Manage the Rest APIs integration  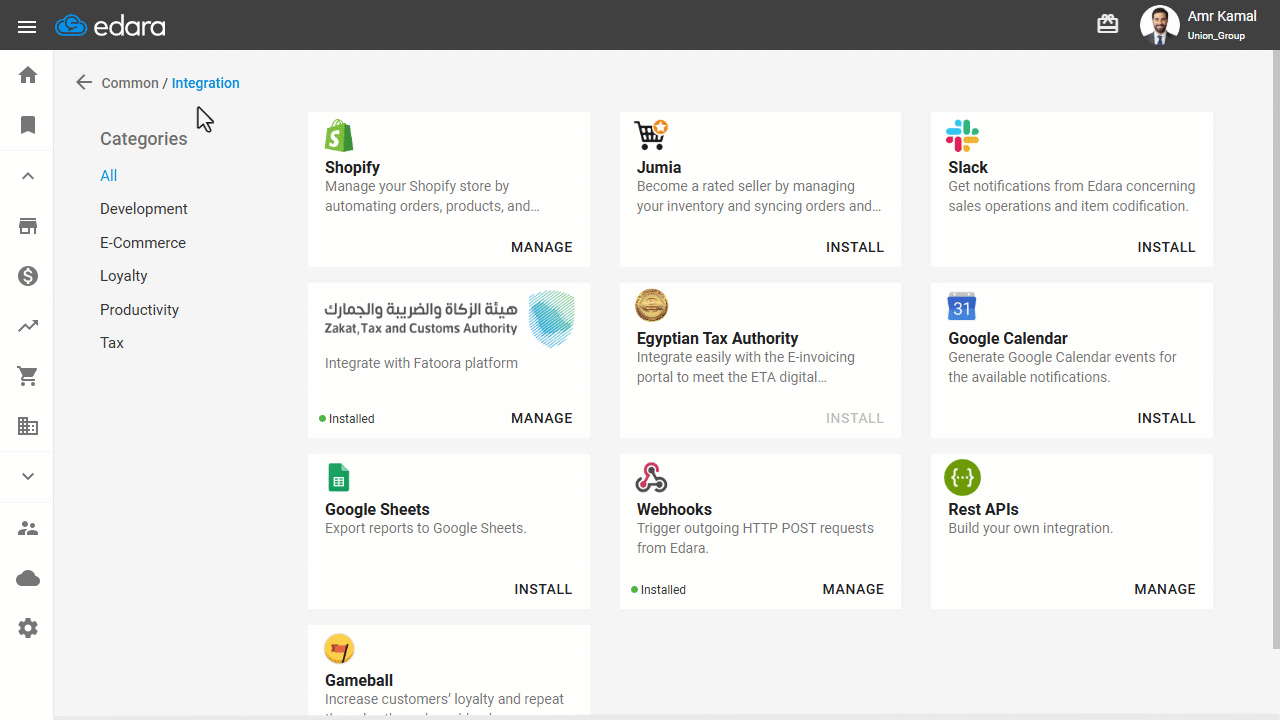[1165, 589]
